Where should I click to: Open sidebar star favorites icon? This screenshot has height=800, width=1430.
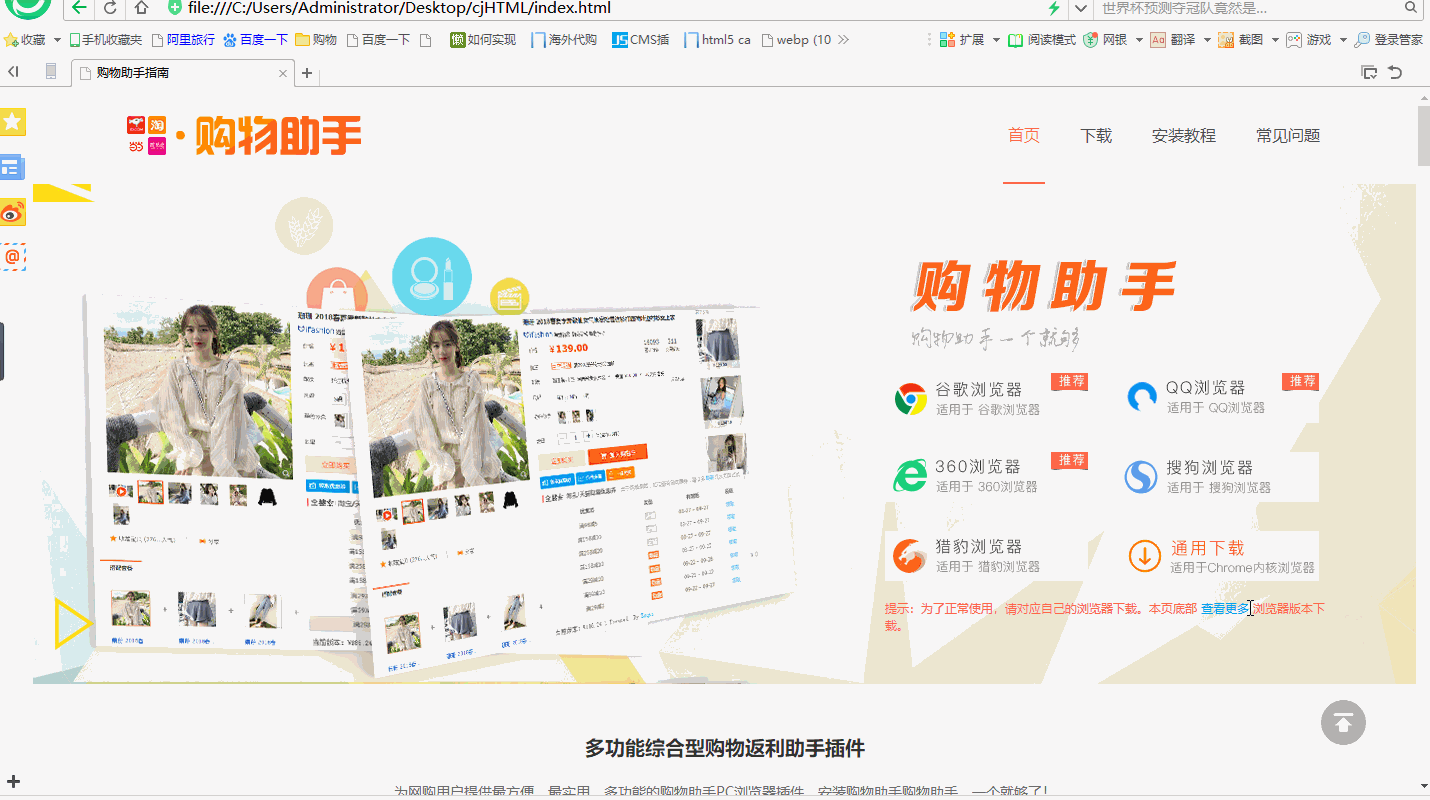click(x=13, y=122)
